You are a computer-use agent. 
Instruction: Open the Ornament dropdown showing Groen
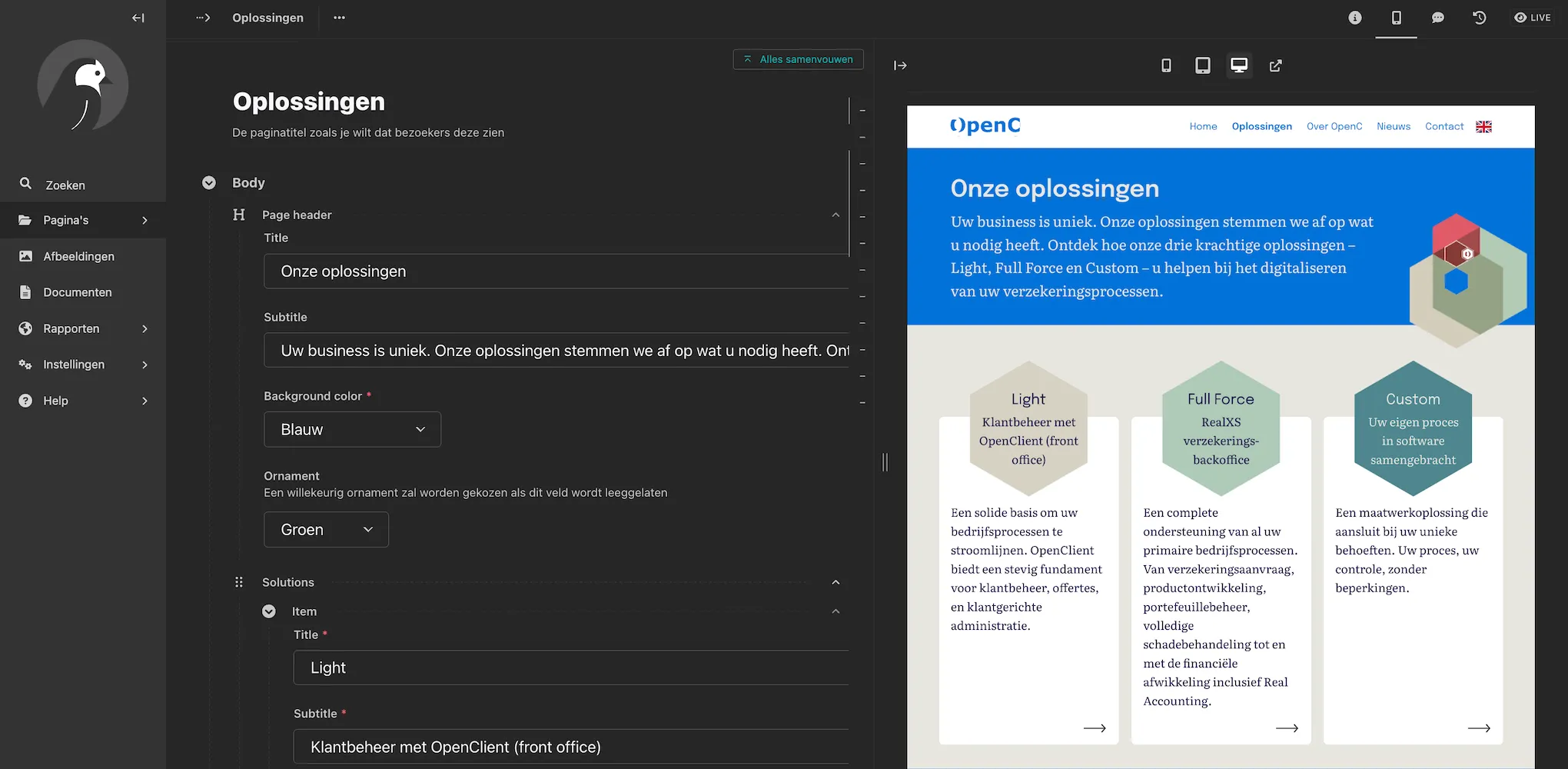(x=326, y=530)
